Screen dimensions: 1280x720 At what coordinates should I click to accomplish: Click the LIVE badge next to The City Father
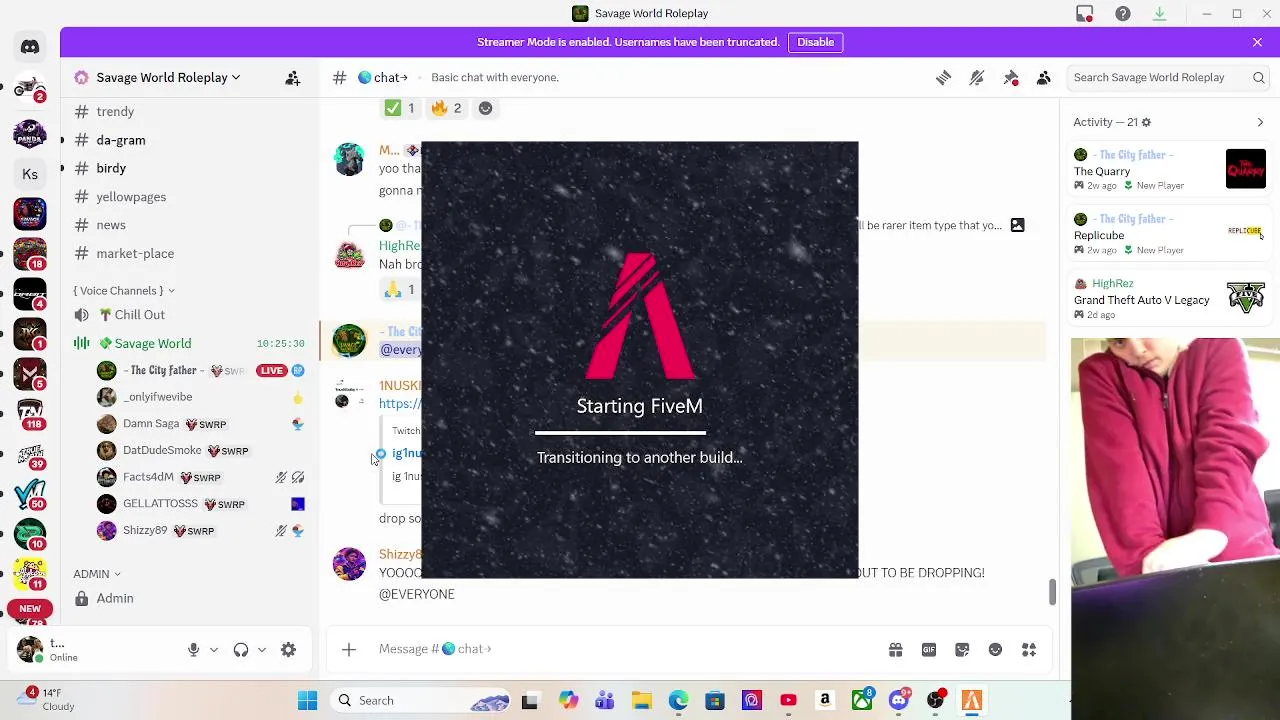(x=271, y=371)
